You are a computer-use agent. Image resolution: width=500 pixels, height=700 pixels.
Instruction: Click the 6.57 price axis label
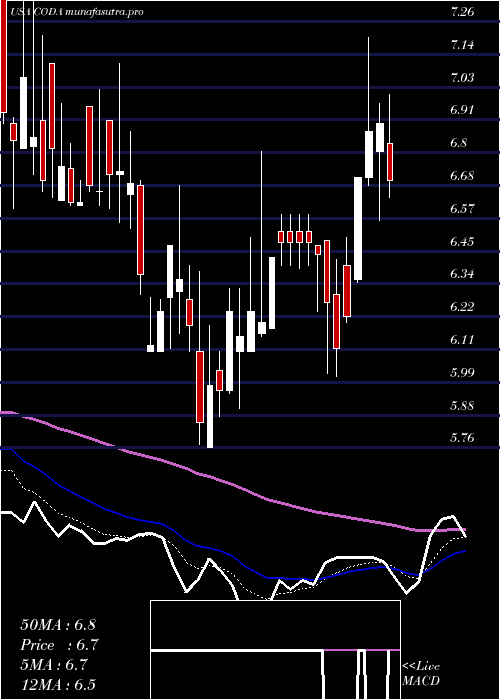pyautogui.click(x=462, y=208)
